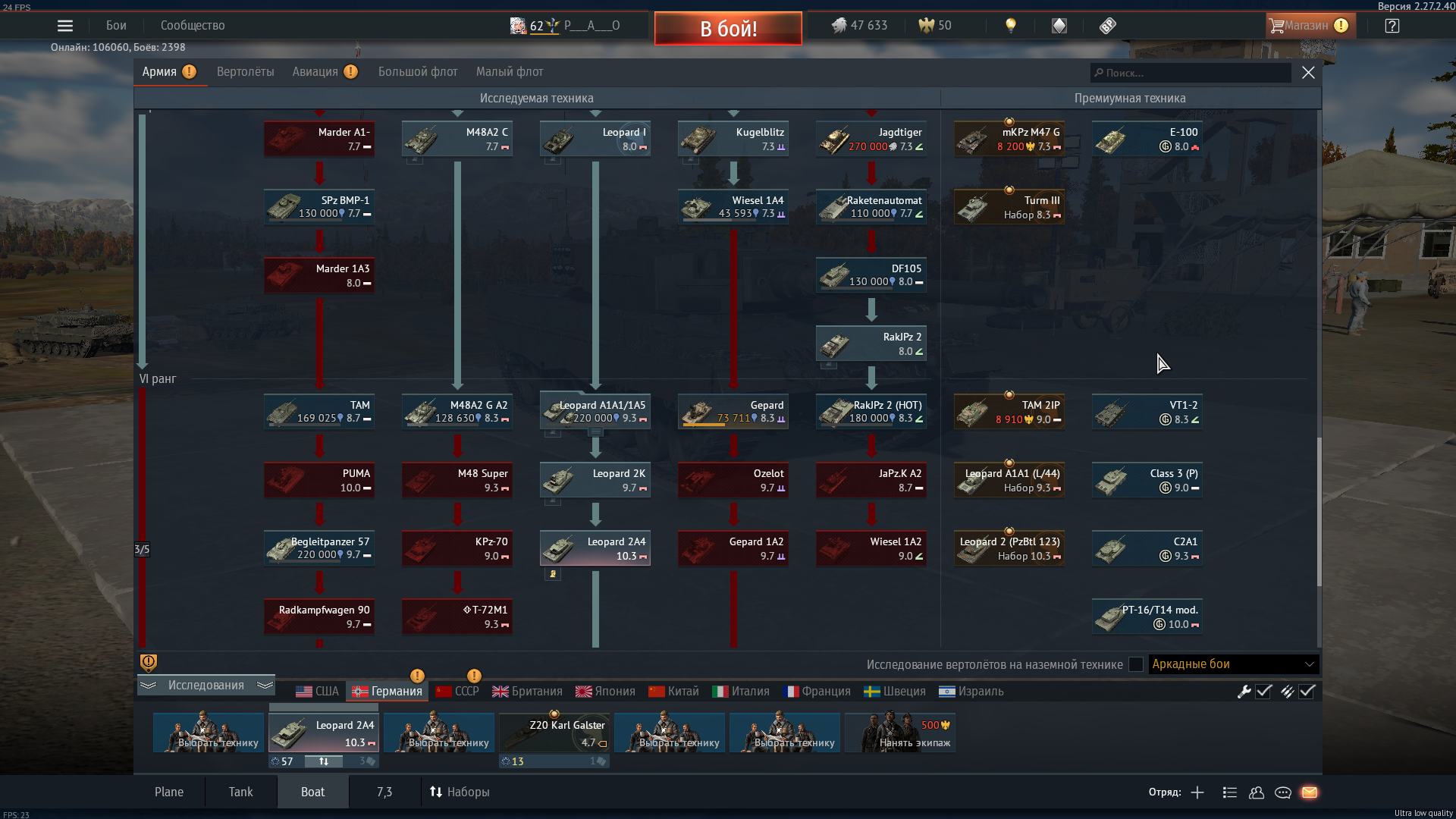Select the Gepard vehicle card
Viewport: 1456px width, 819px height.
click(x=733, y=413)
